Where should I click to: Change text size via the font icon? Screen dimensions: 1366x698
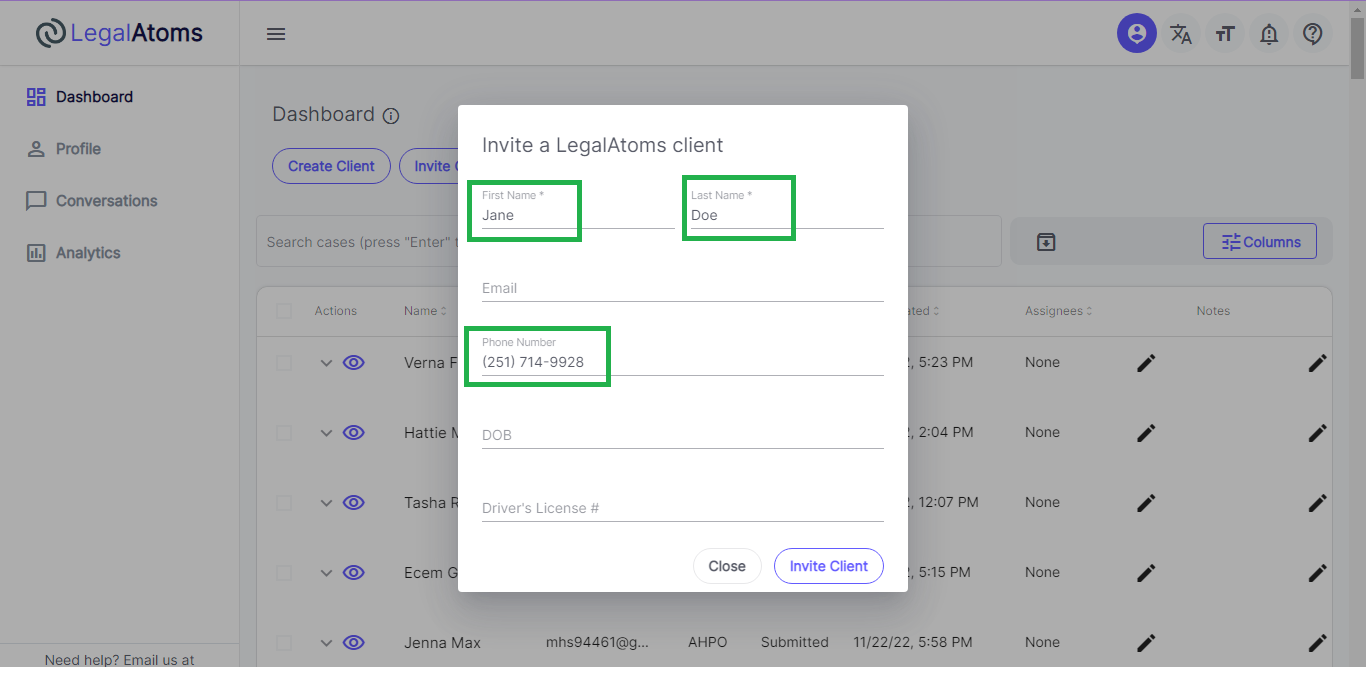coord(1225,34)
